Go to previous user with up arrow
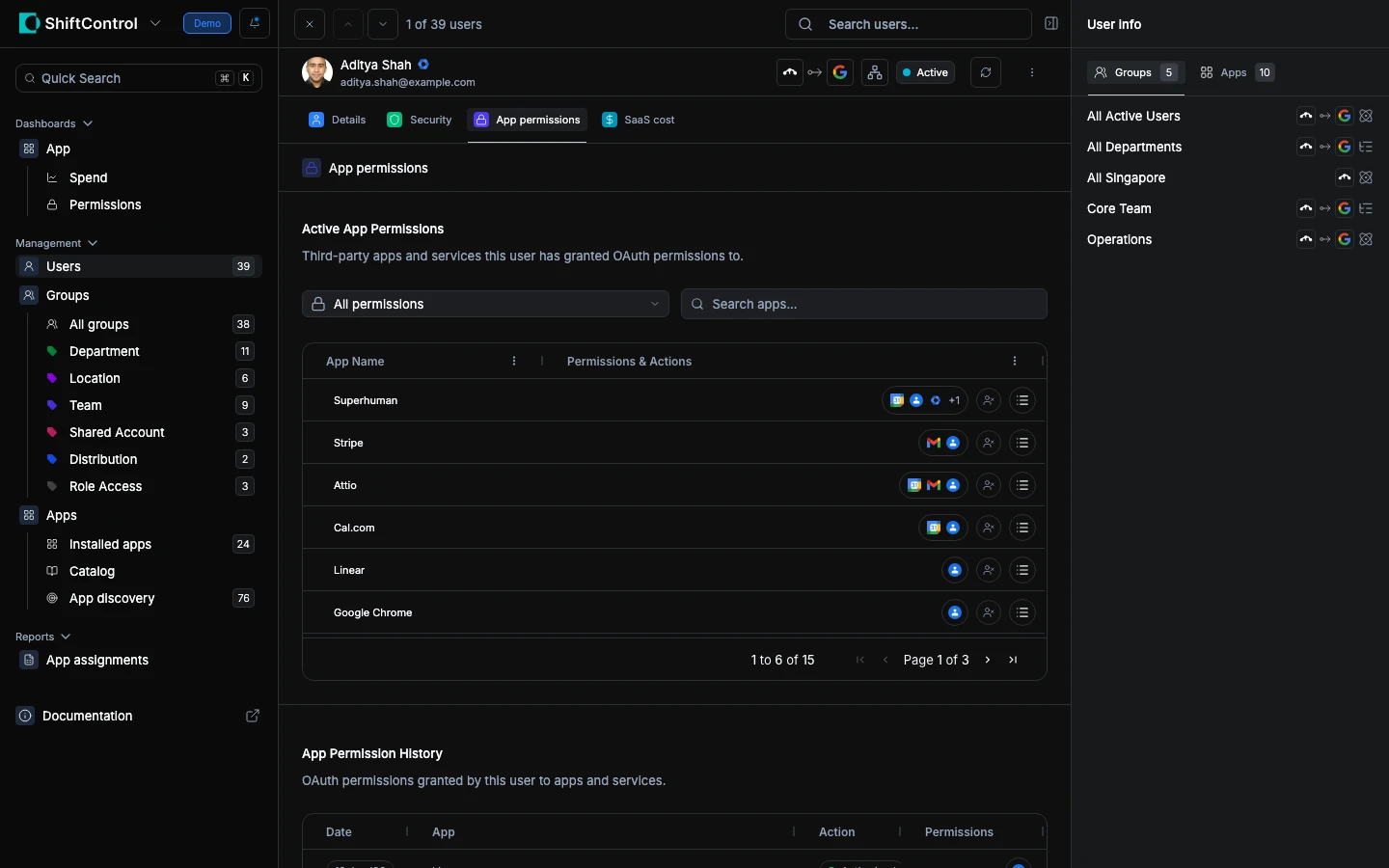The height and width of the screenshot is (868, 1389). (x=348, y=24)
